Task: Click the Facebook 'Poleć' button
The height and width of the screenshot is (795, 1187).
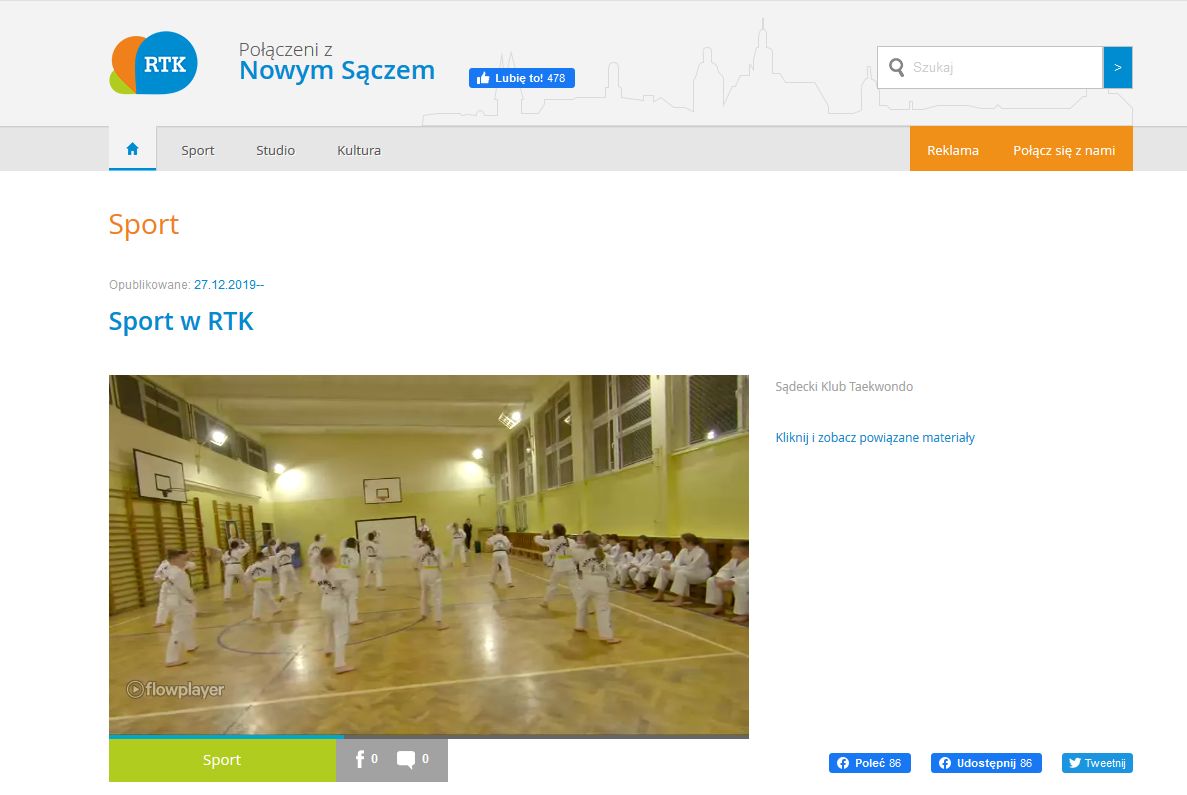Action: click(x=869, y=763)
